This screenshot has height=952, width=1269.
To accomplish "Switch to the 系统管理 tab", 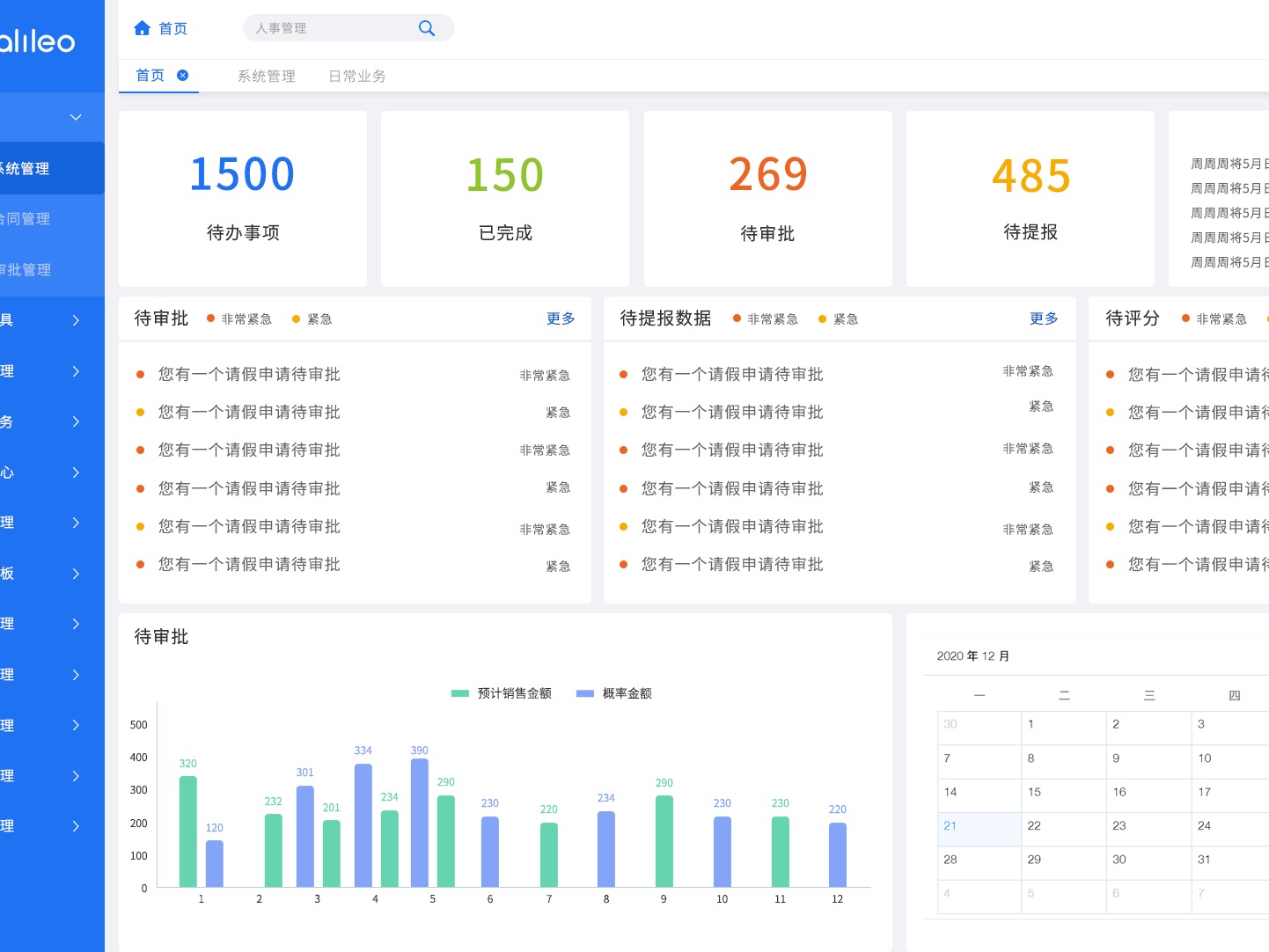I will tap(266, 76).
